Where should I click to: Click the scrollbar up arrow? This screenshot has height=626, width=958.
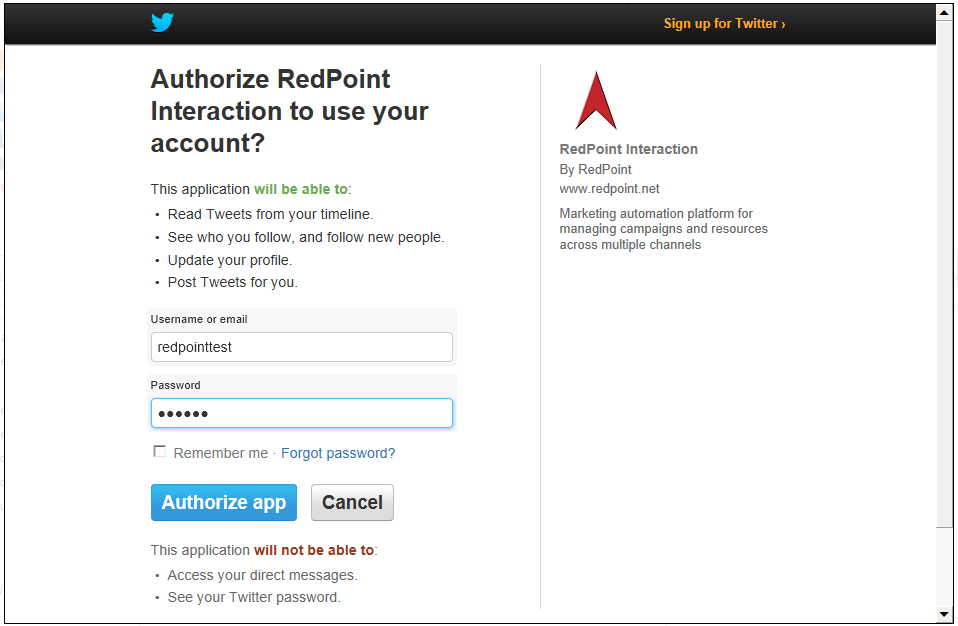tap(945, 13)
